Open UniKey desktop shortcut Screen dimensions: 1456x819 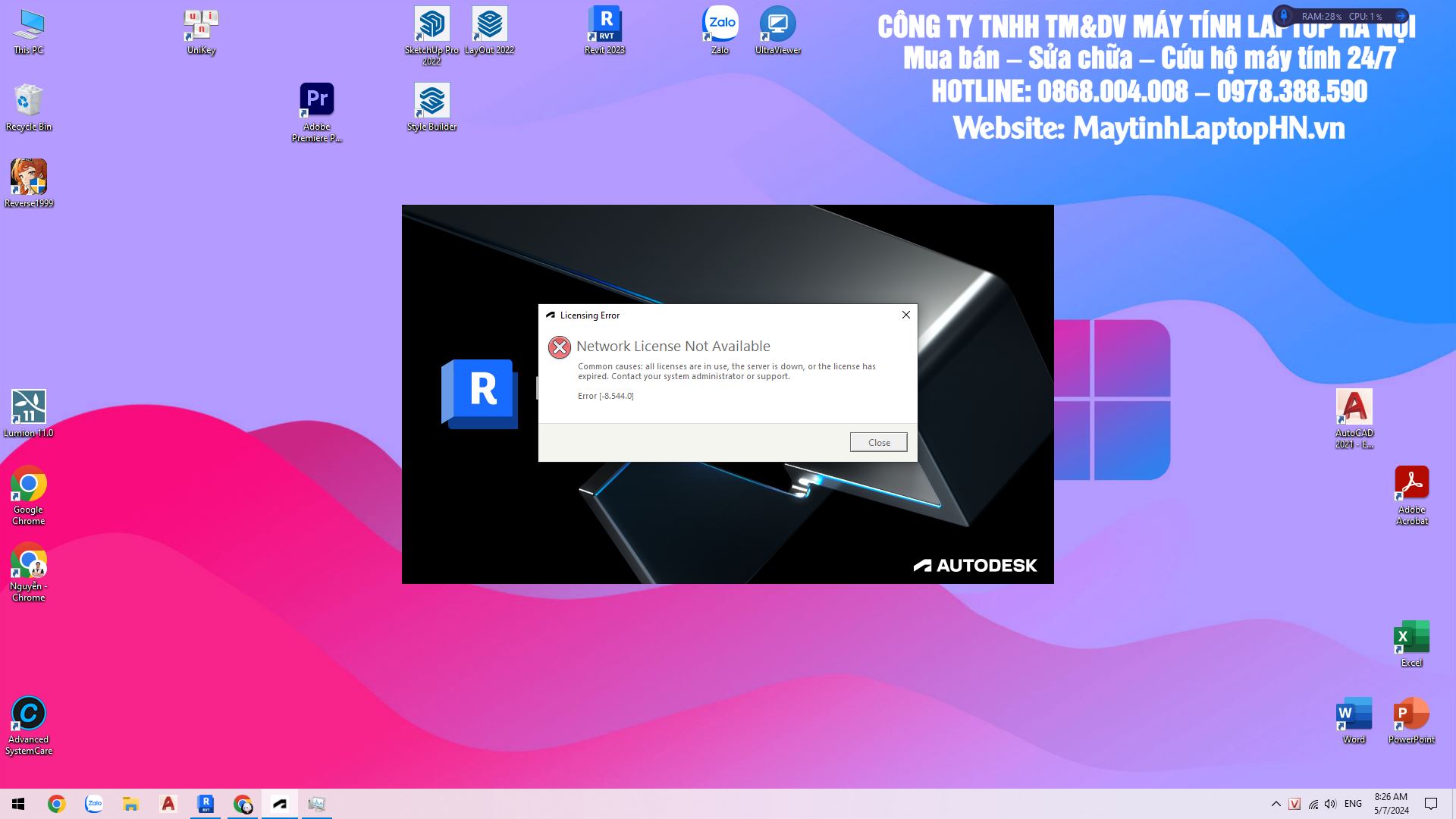(201, 25)
